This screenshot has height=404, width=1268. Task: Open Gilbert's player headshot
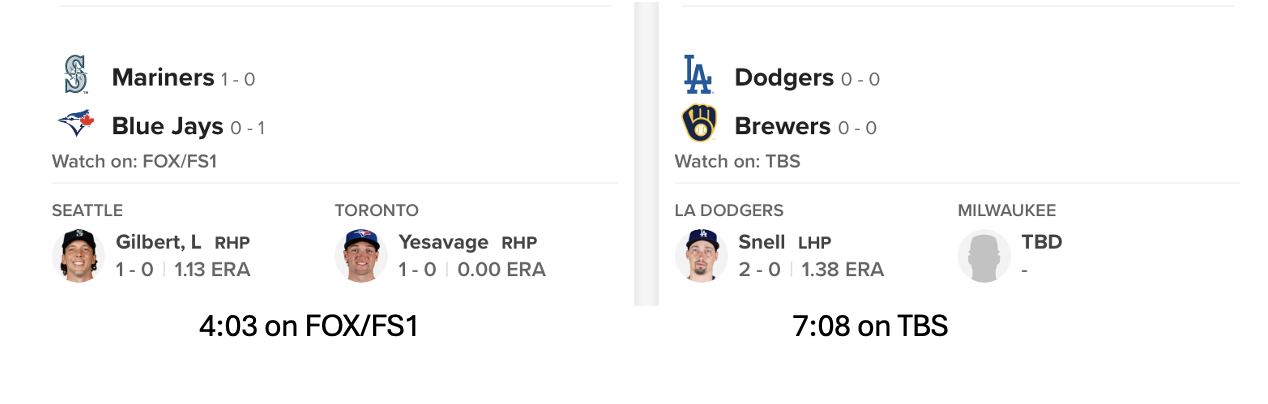click(x=78, y=255)
